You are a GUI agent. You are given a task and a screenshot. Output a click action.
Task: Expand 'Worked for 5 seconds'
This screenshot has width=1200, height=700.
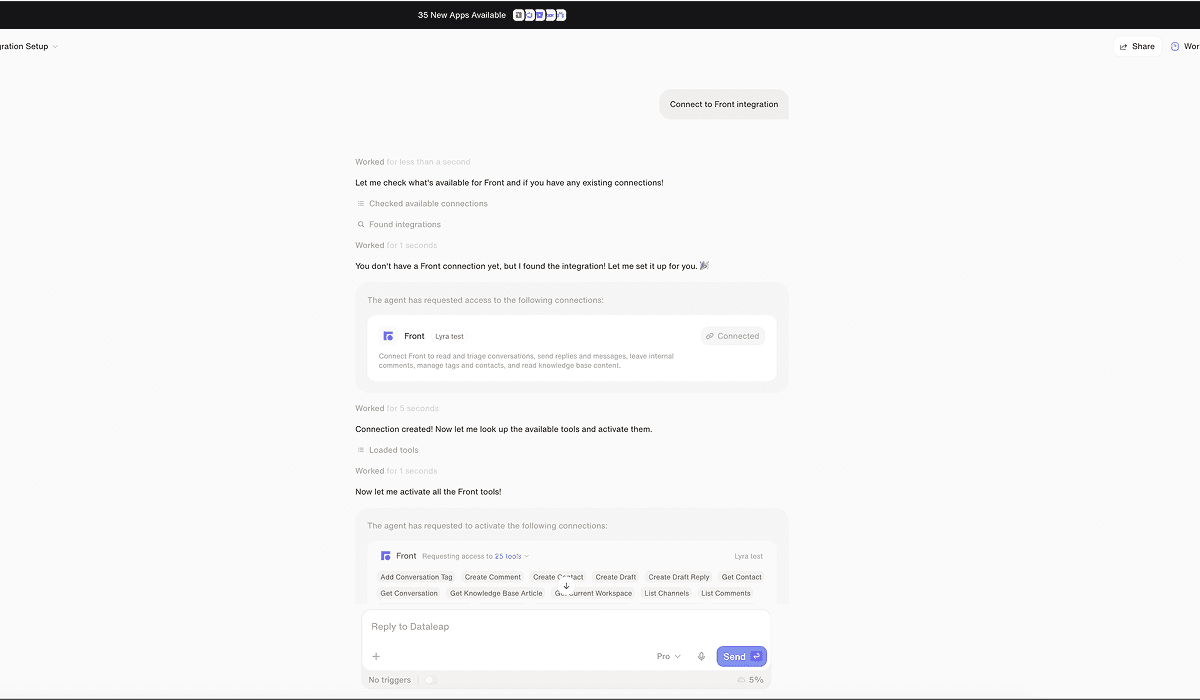click(397, 409)
